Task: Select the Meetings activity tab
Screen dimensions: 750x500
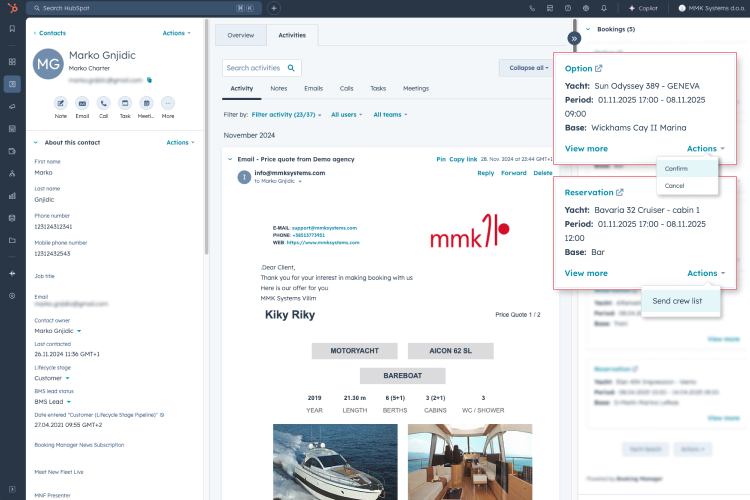Action: (x=416, y=89)
